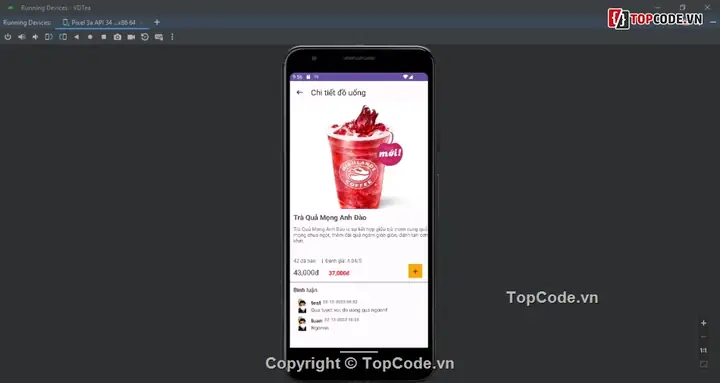Click the zoom to fit screen button
Viewport: 720px width, 383px height.
(703, 364)
